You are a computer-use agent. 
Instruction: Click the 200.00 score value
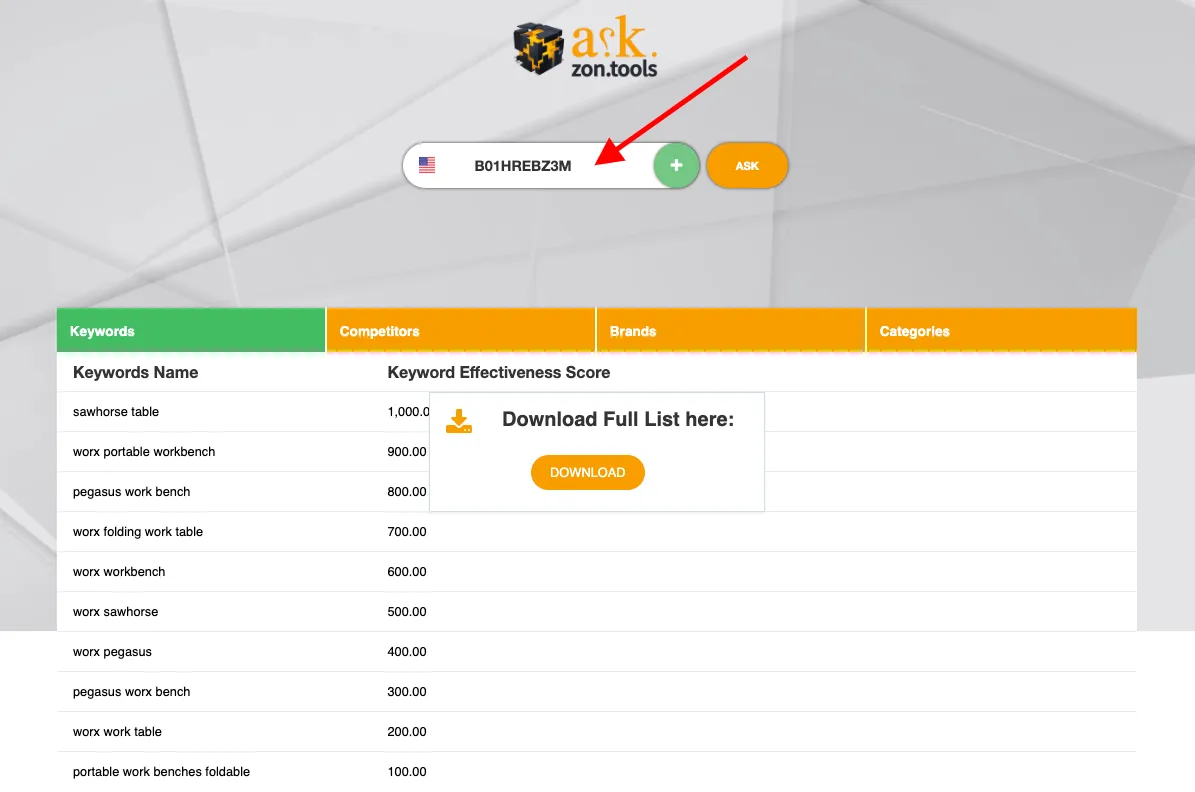407,732
